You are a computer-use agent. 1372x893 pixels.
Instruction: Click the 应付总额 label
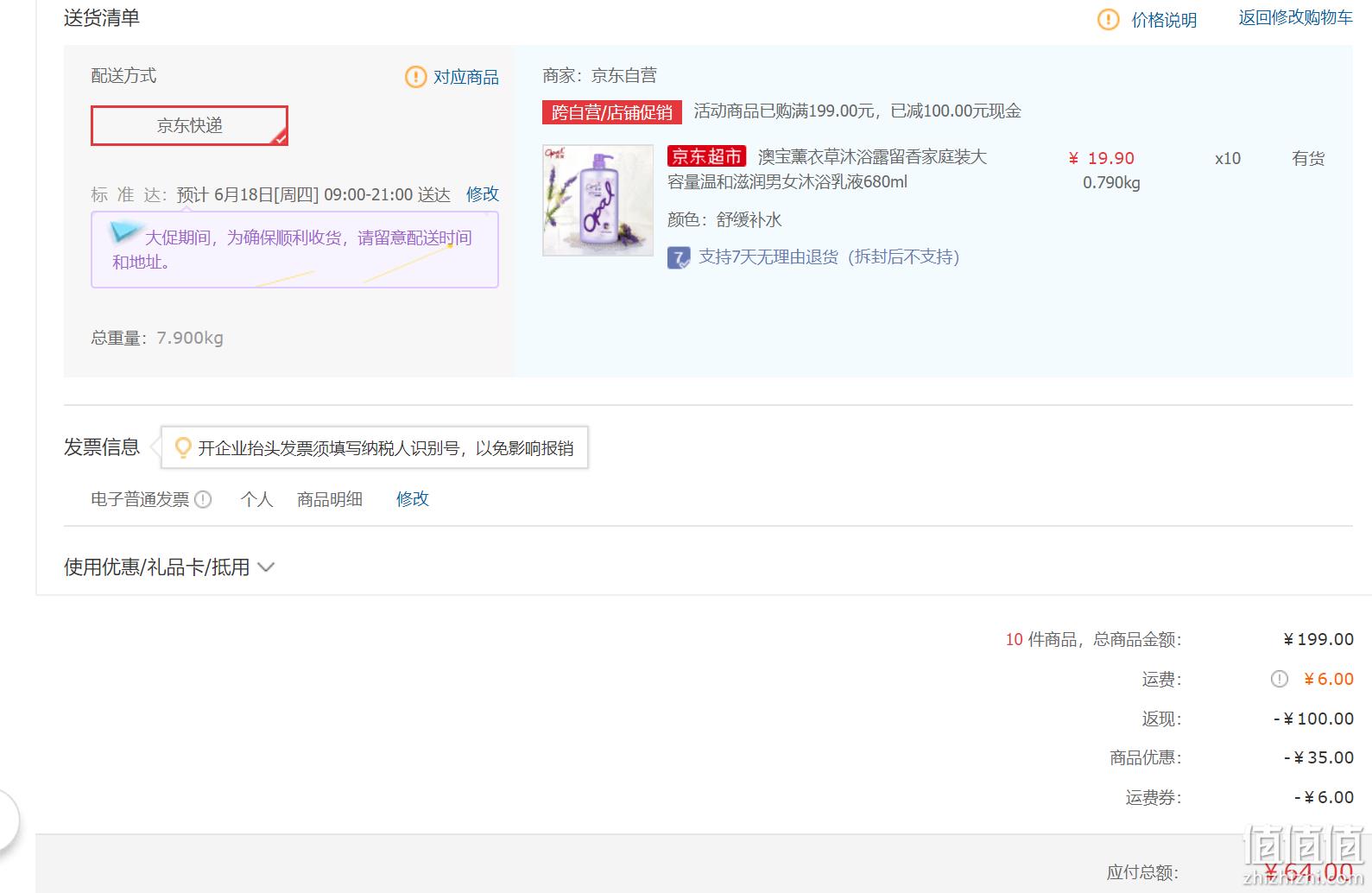point(1143,872)
